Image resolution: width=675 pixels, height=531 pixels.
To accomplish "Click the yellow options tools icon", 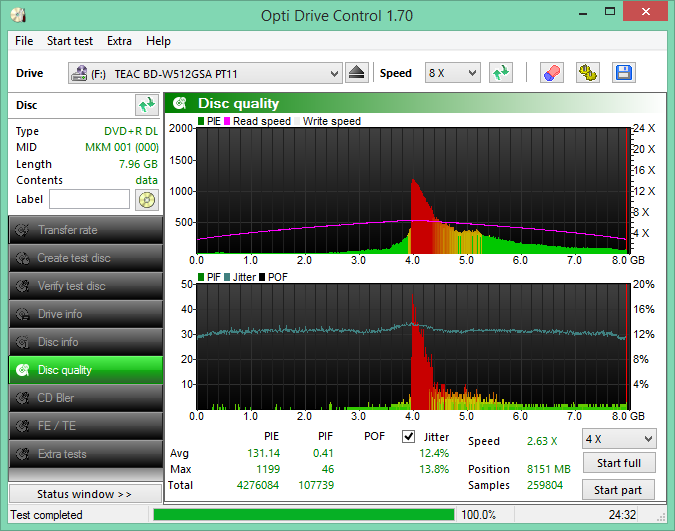I will (x=588, y=73).
